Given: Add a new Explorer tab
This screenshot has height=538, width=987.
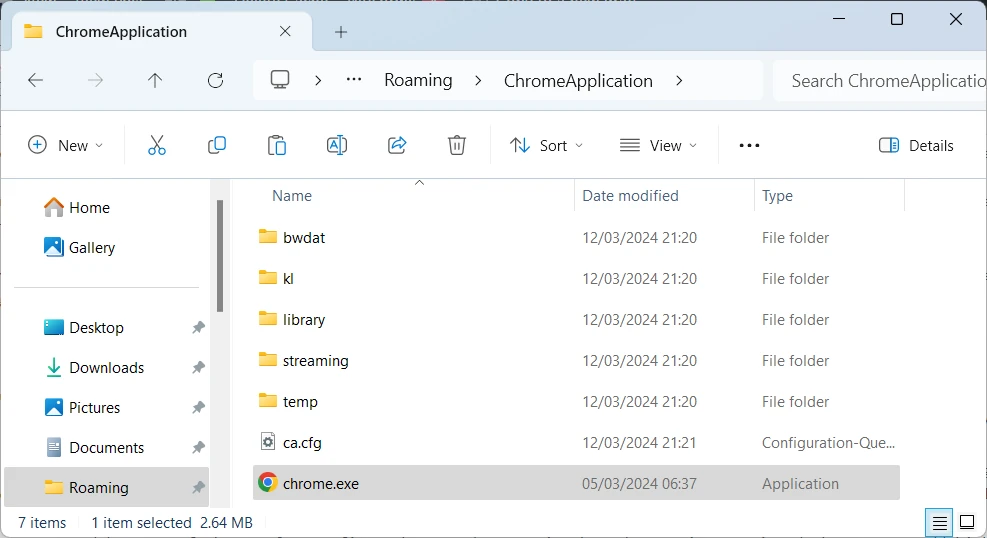Looking at the screenshot, I should (x=341, y=32).
